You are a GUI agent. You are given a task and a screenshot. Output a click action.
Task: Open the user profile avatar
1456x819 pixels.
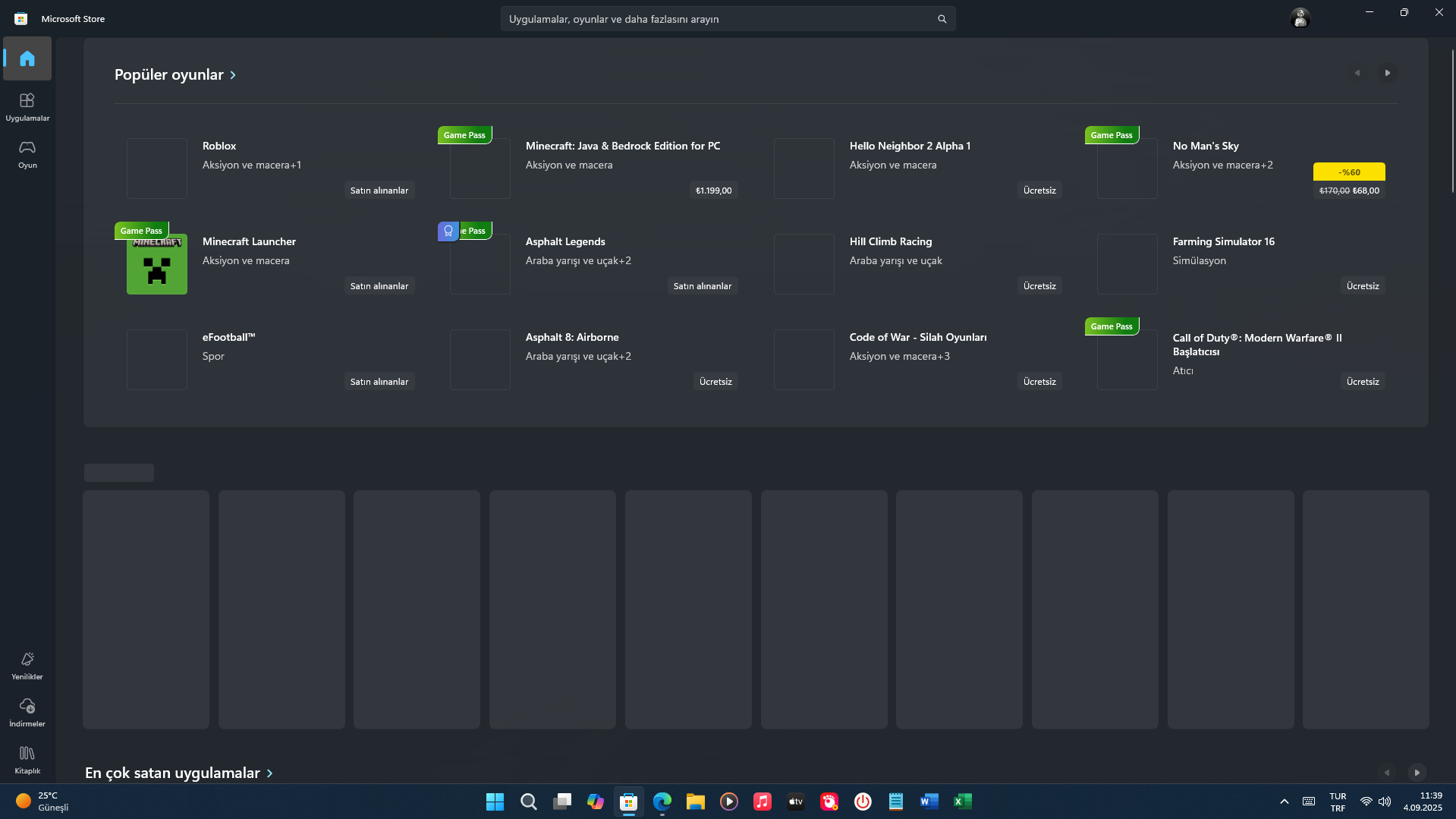[x=1300, y=18]
